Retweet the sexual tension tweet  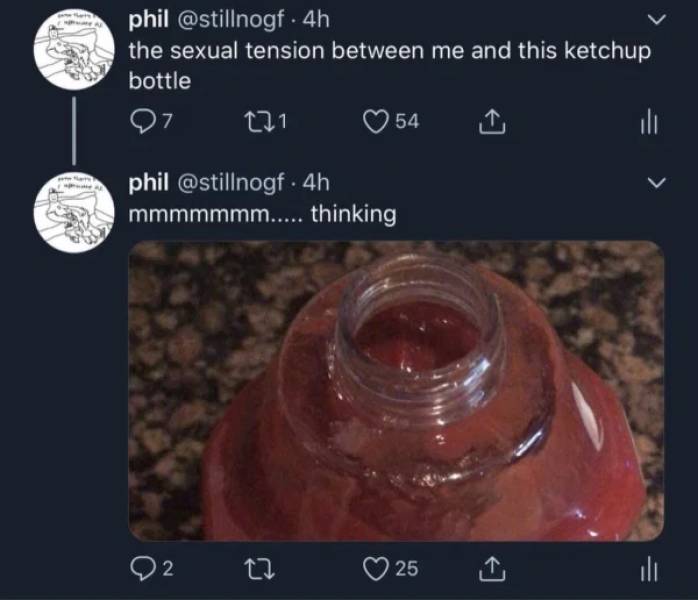(x=259, y=122)
